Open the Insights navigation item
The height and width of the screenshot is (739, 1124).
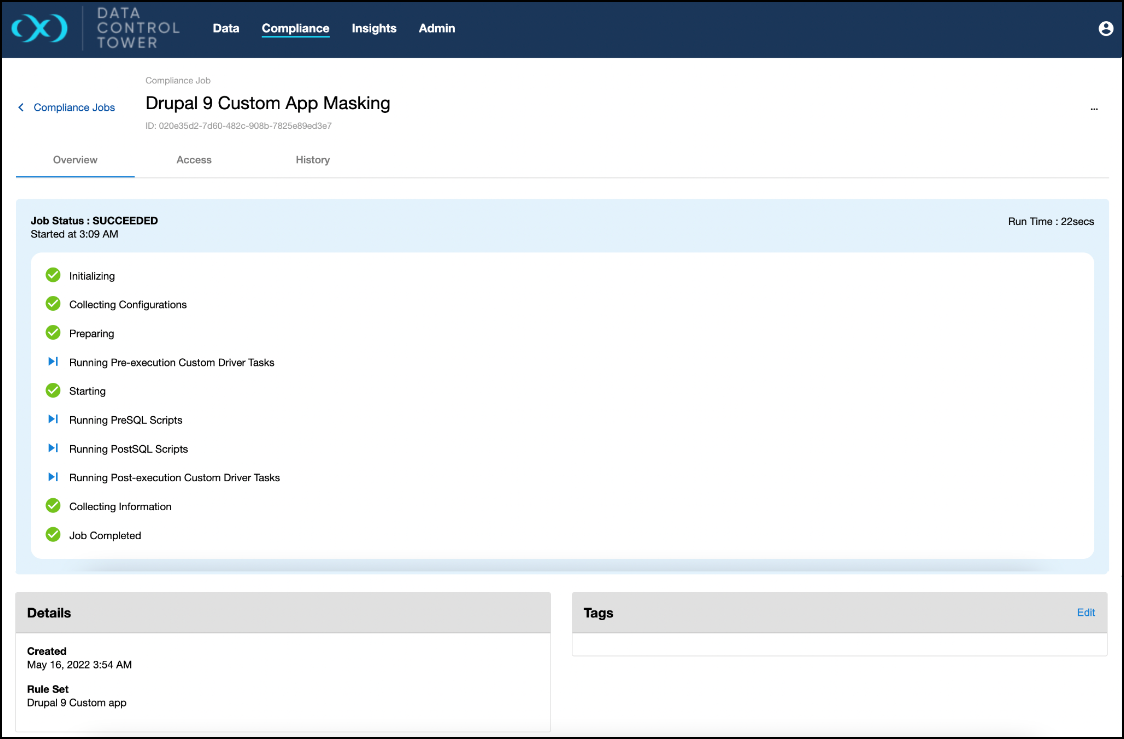click(x=374, y=29)
